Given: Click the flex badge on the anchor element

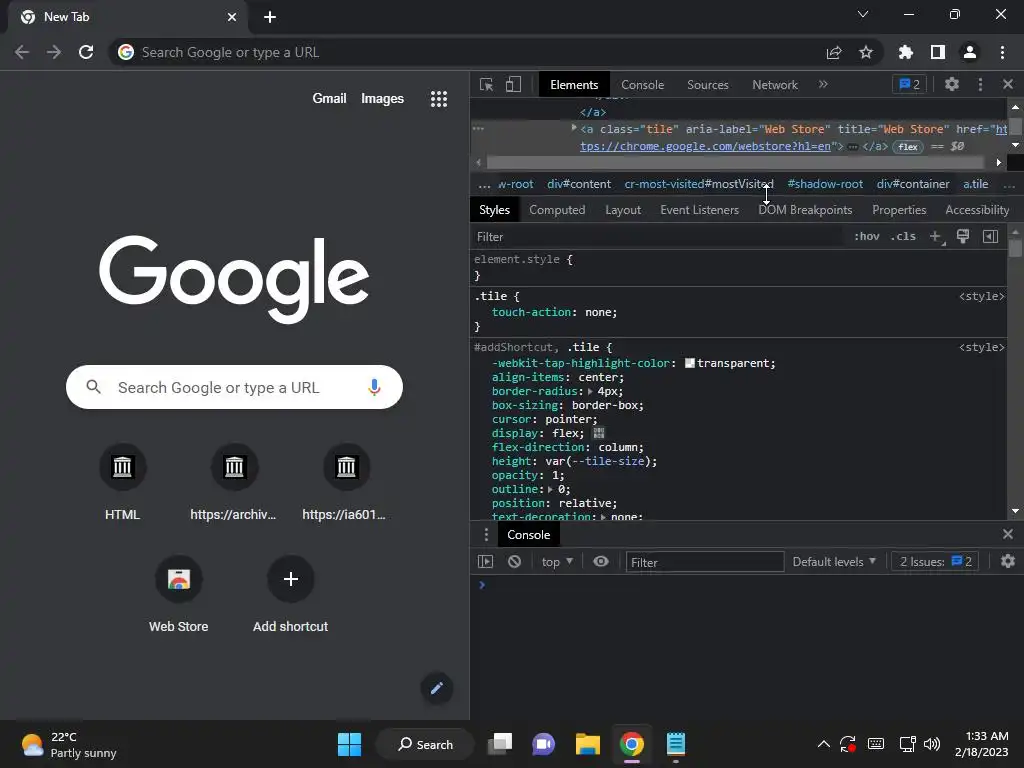Looking at the screenshot, I should click(x=908, y=147).
